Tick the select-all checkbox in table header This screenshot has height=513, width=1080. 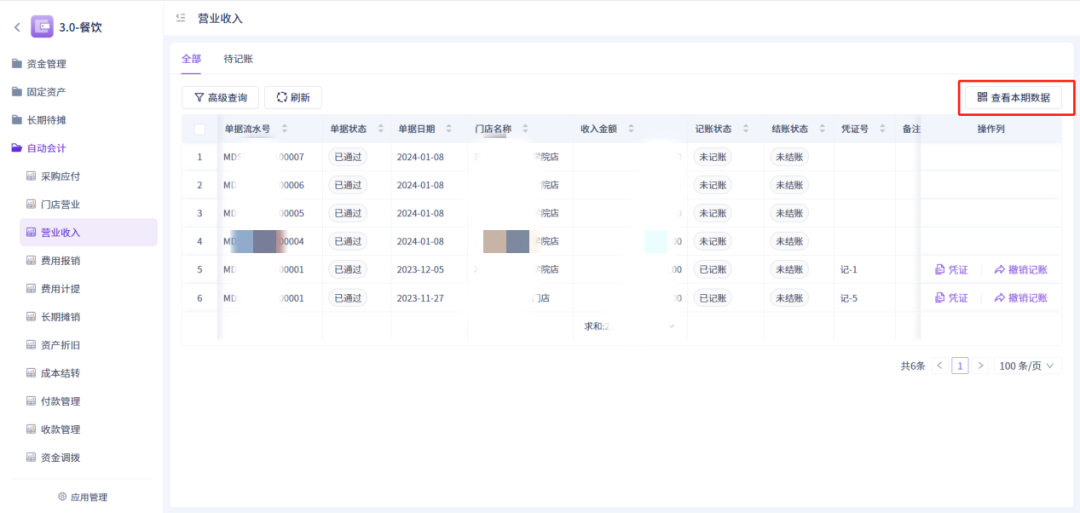click(200, 129)
